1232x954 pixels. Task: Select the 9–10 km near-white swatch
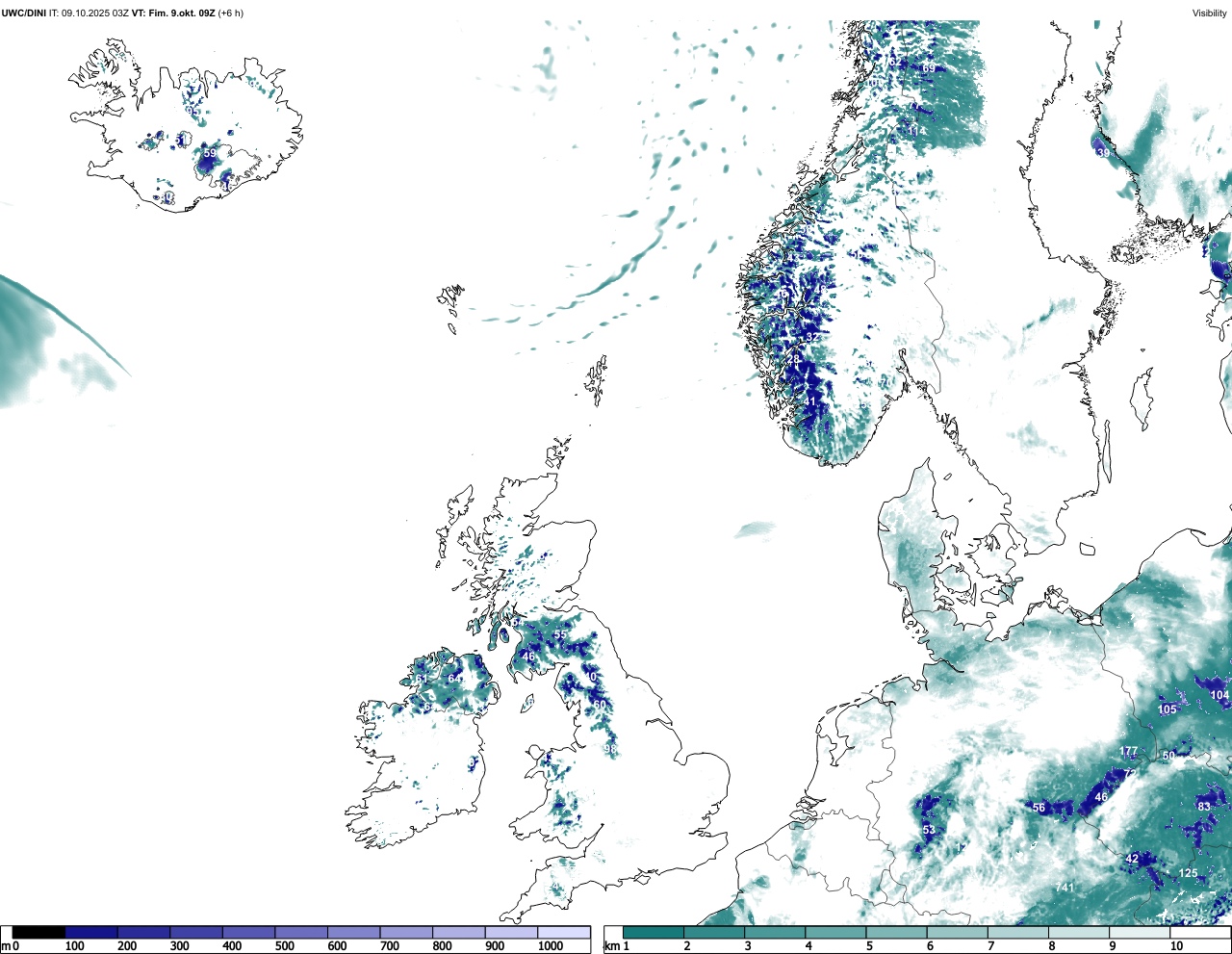coord(1142,932)
